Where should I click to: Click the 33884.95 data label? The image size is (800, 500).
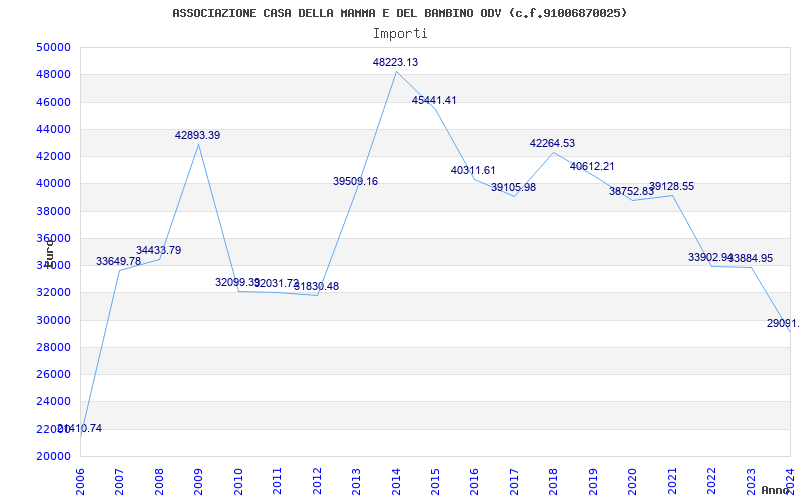point(751,258)
